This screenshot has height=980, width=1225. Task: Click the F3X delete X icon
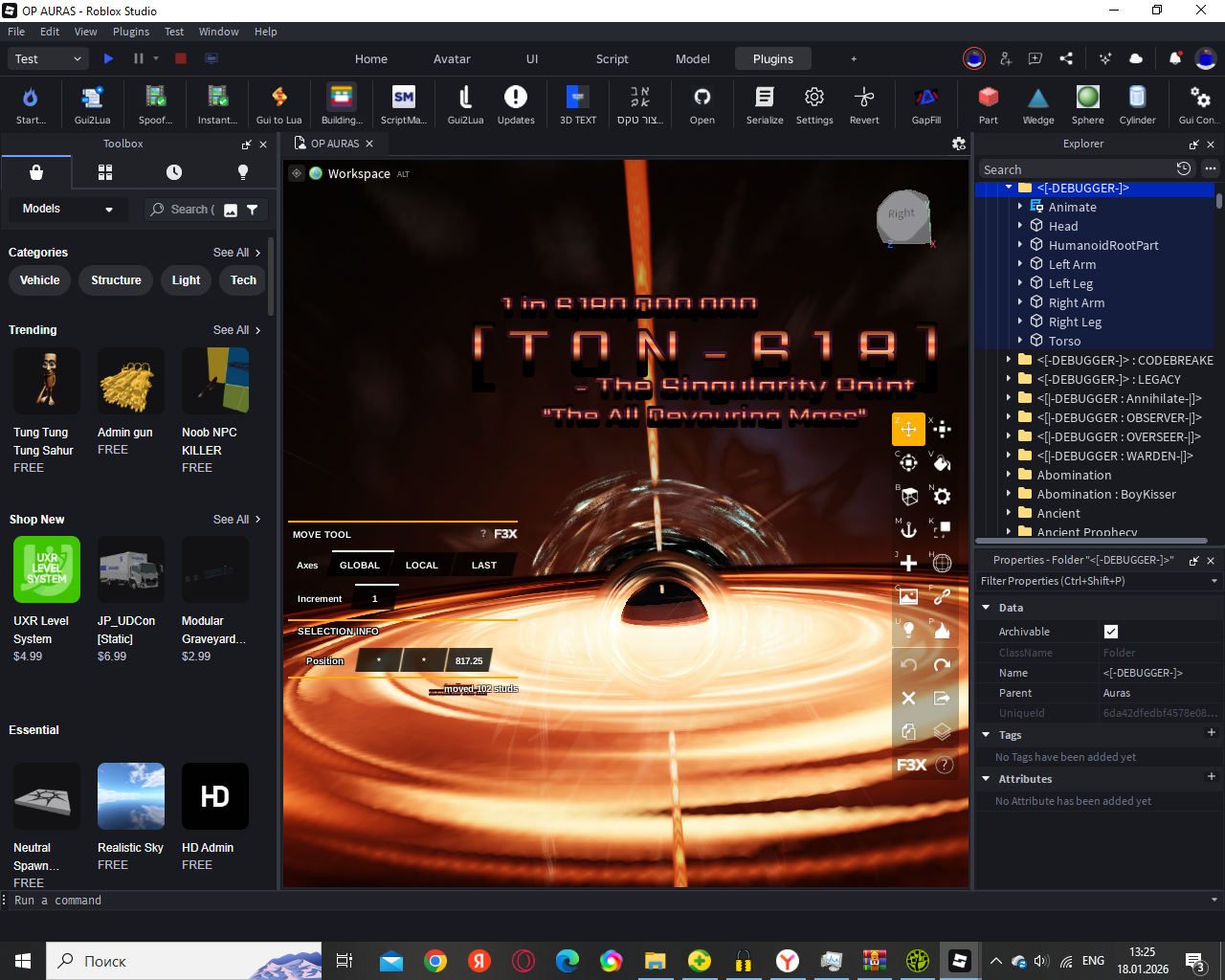(x=908, y=698)
